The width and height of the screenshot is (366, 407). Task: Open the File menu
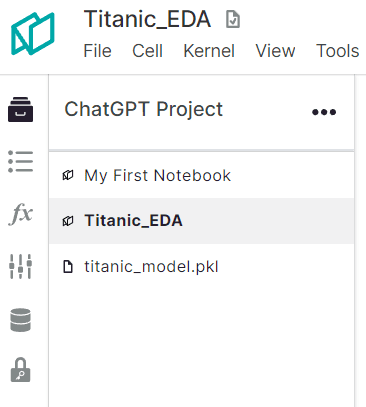pyautogui.click(x=97, y=51)
